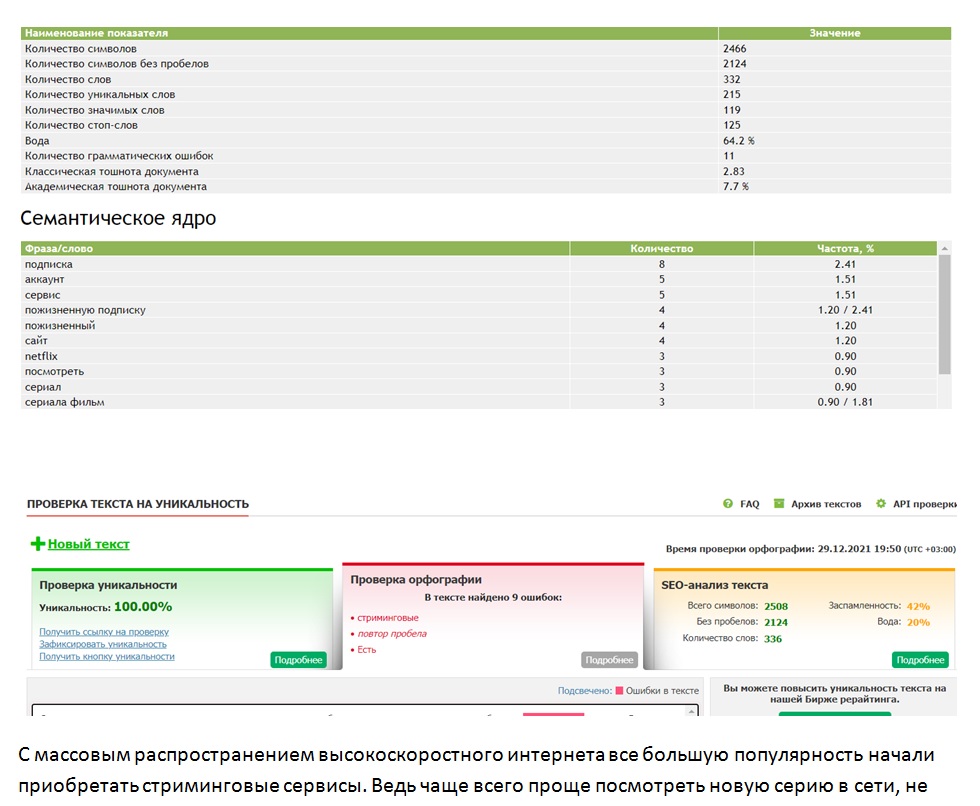Click the Частота, % column header
The height and width of the screenshot is (806, 980).
[x=845, y=249]
